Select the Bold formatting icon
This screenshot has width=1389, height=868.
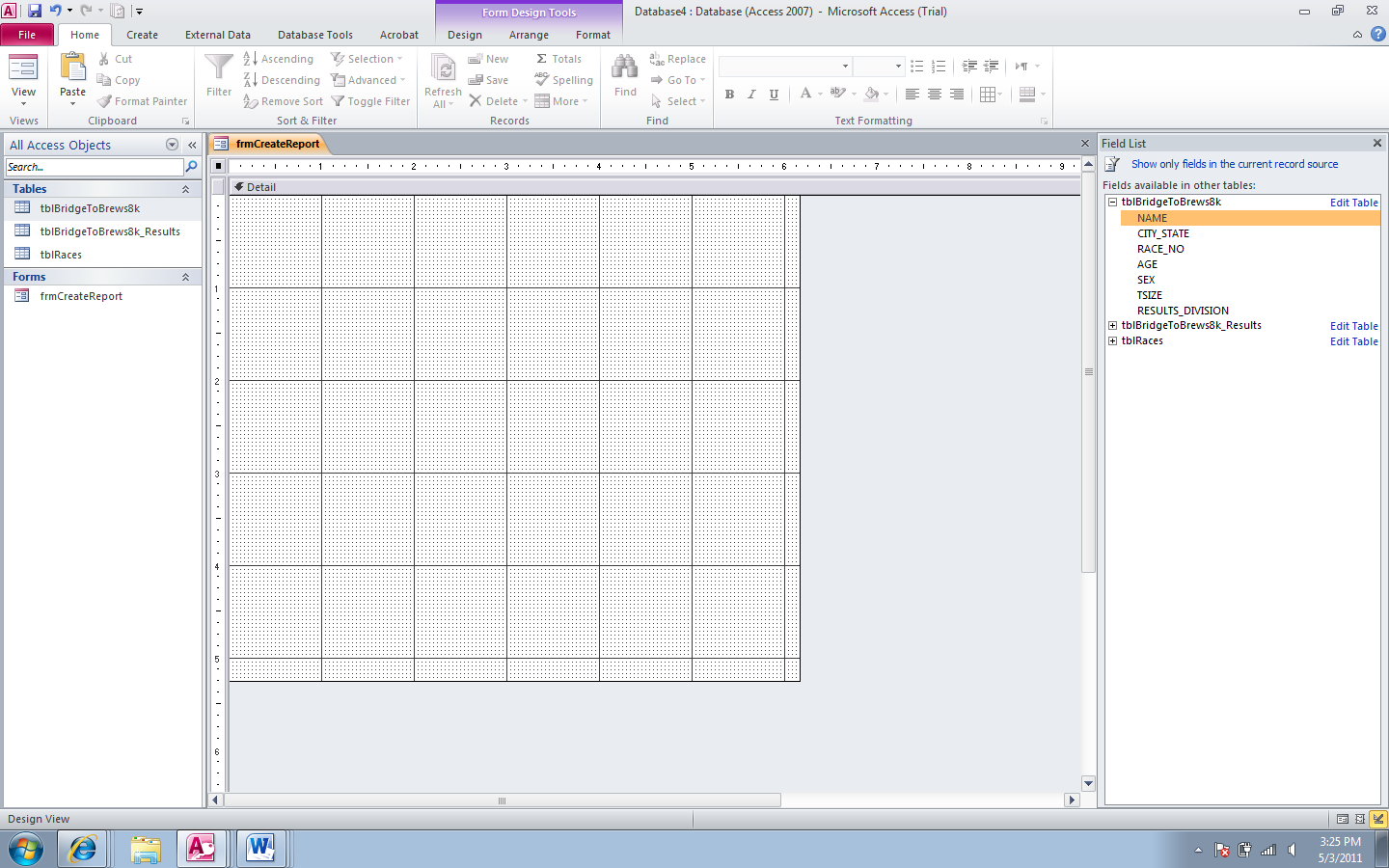click(729, 94)
